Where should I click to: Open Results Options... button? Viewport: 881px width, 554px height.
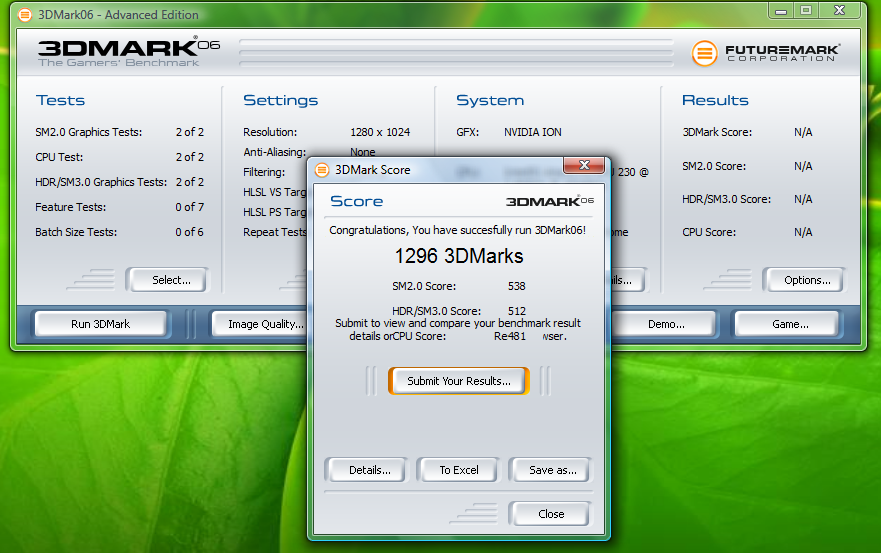[803, 280]
